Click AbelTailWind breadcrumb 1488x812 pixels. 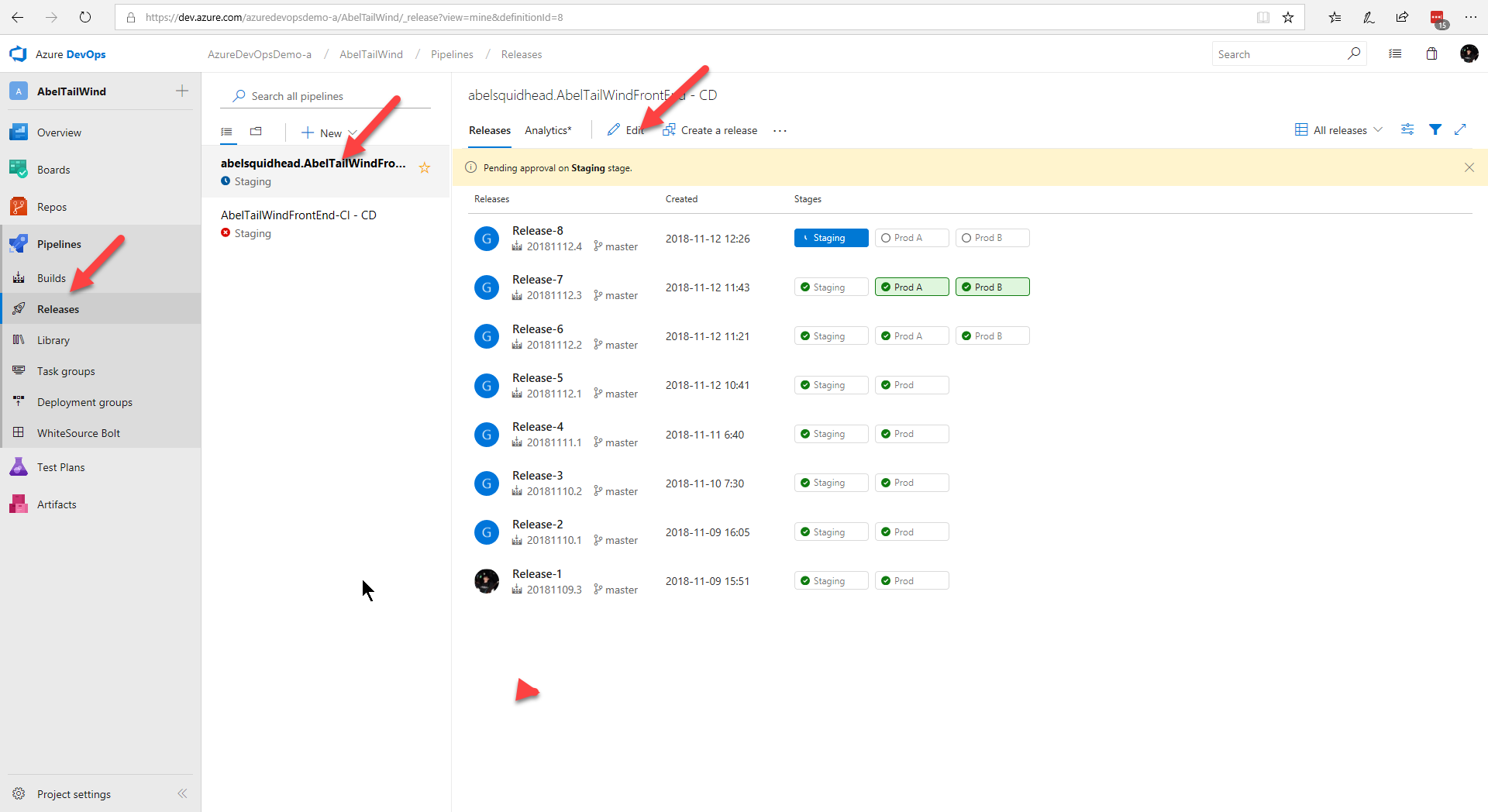click(371, 54)
